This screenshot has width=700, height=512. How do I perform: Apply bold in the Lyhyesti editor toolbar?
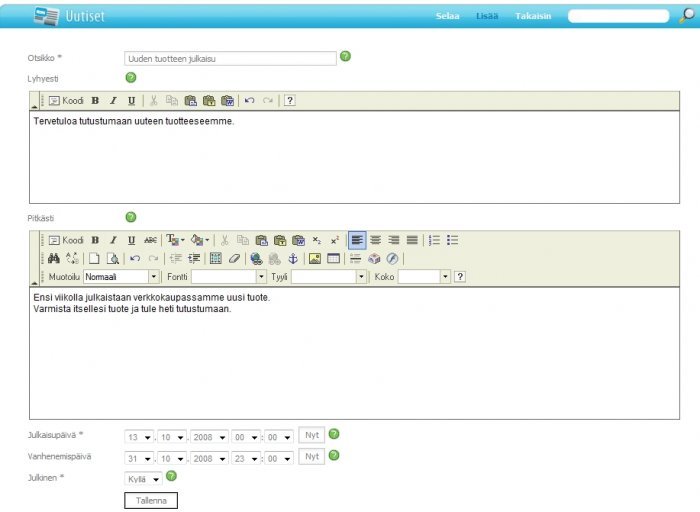tap(95, 100)
